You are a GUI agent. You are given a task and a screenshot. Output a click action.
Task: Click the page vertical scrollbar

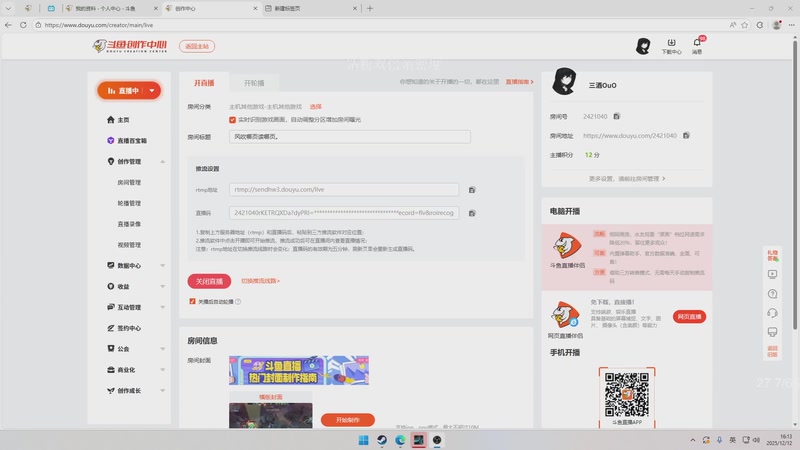tap(794, 184)
